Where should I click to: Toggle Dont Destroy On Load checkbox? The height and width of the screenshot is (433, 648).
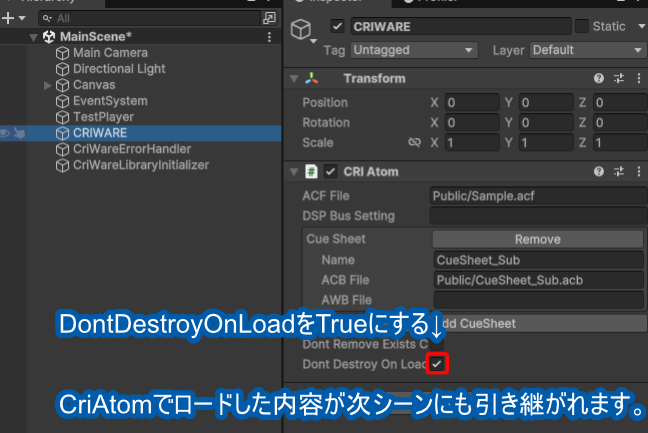coord(437,364)
